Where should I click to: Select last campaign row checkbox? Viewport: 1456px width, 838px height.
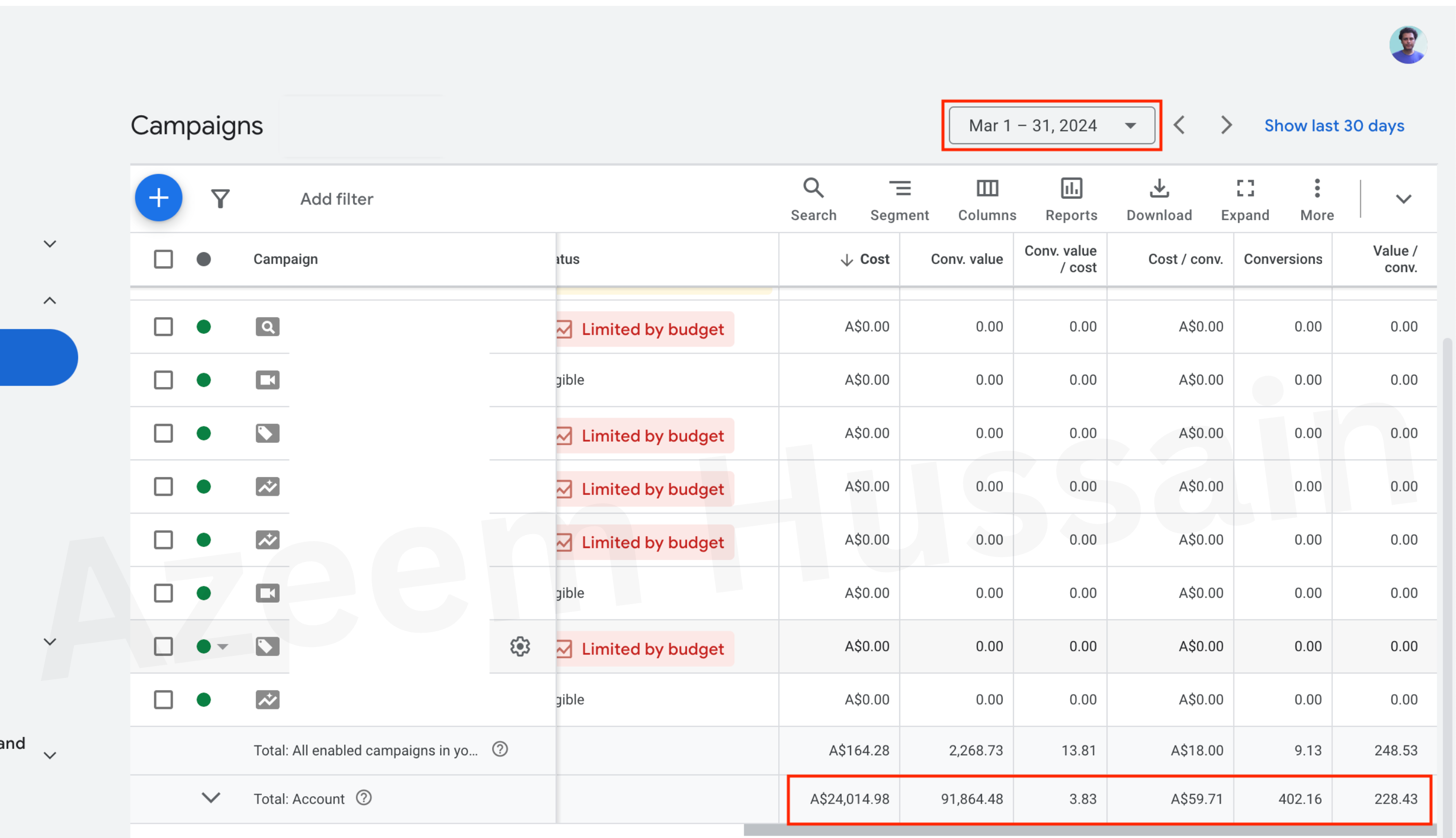(163, 700)
